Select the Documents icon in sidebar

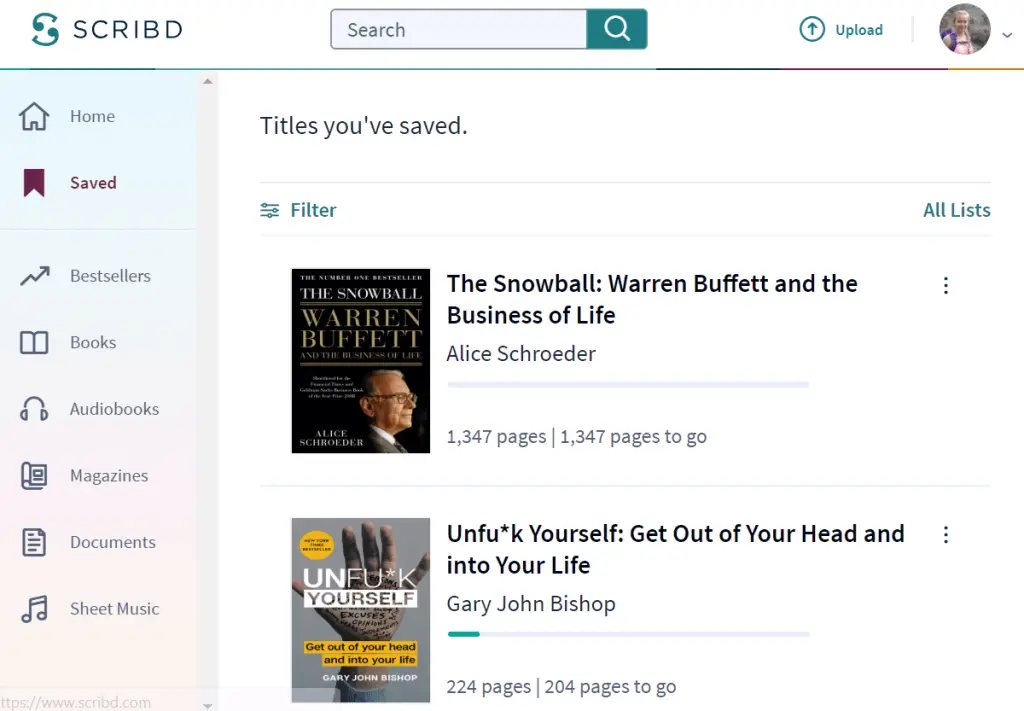[33, 542]
